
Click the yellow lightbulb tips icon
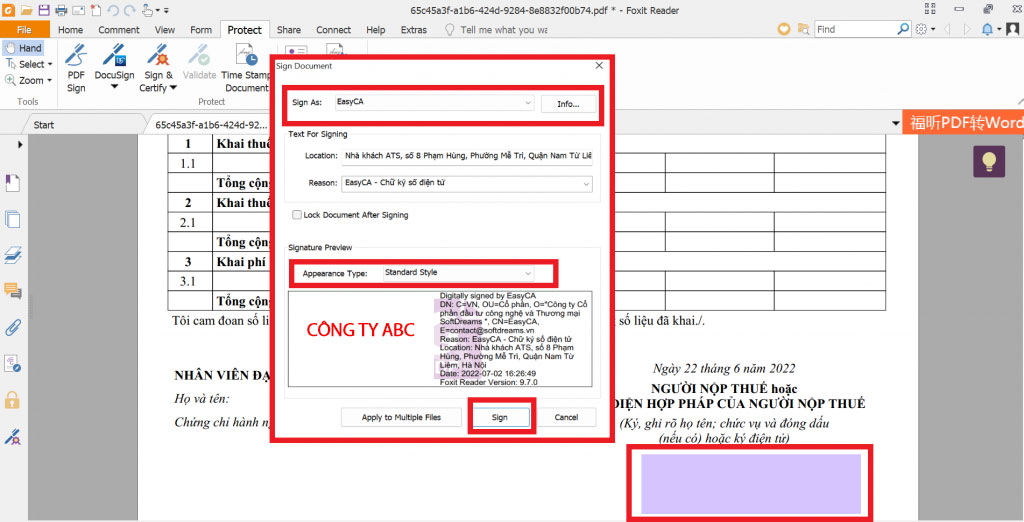coord(989,161)
